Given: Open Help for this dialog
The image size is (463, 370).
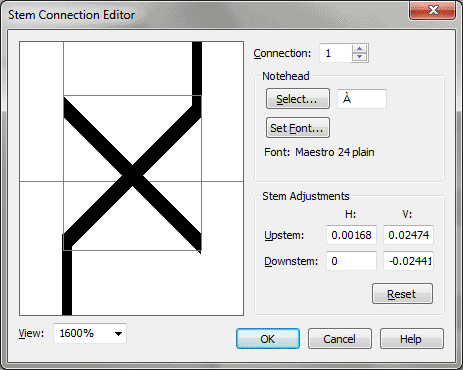Looking at the screenshot, I should [x=412, y=339].
